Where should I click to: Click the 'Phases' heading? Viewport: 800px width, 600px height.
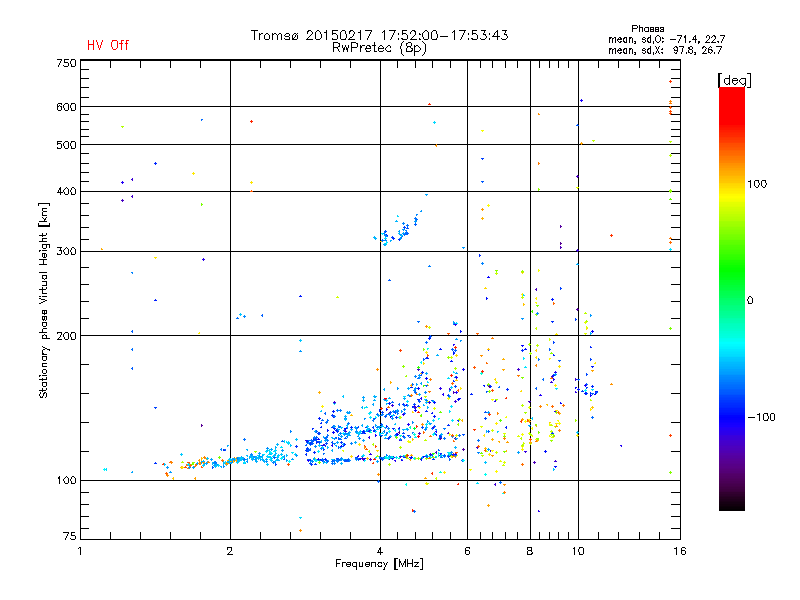(x=647, y=29)
